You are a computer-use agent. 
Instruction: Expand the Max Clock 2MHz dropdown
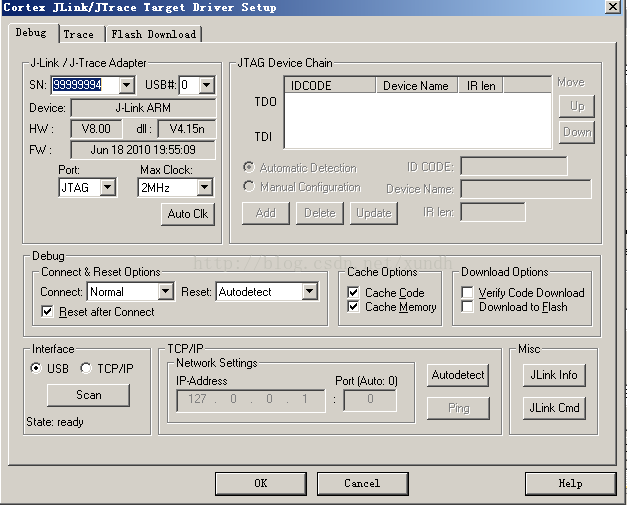204,187
